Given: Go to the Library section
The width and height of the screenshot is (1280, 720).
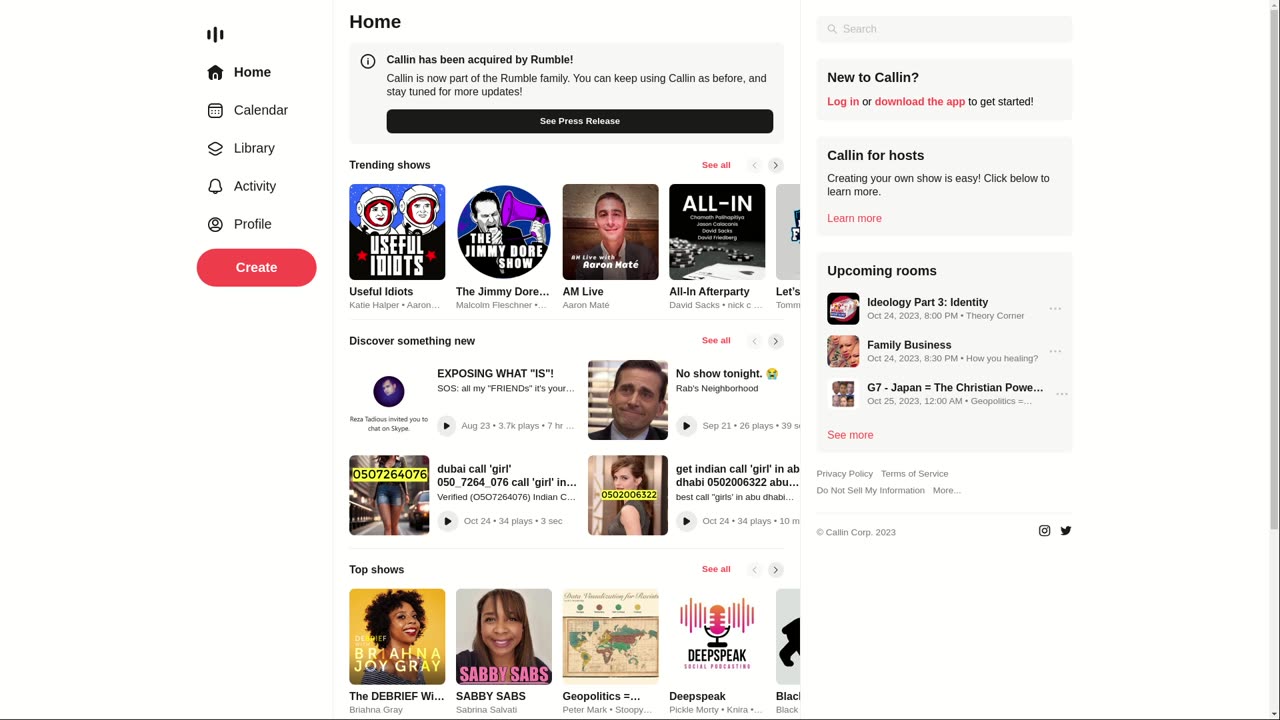Looking at the screenshot, I should coord(241,148).
